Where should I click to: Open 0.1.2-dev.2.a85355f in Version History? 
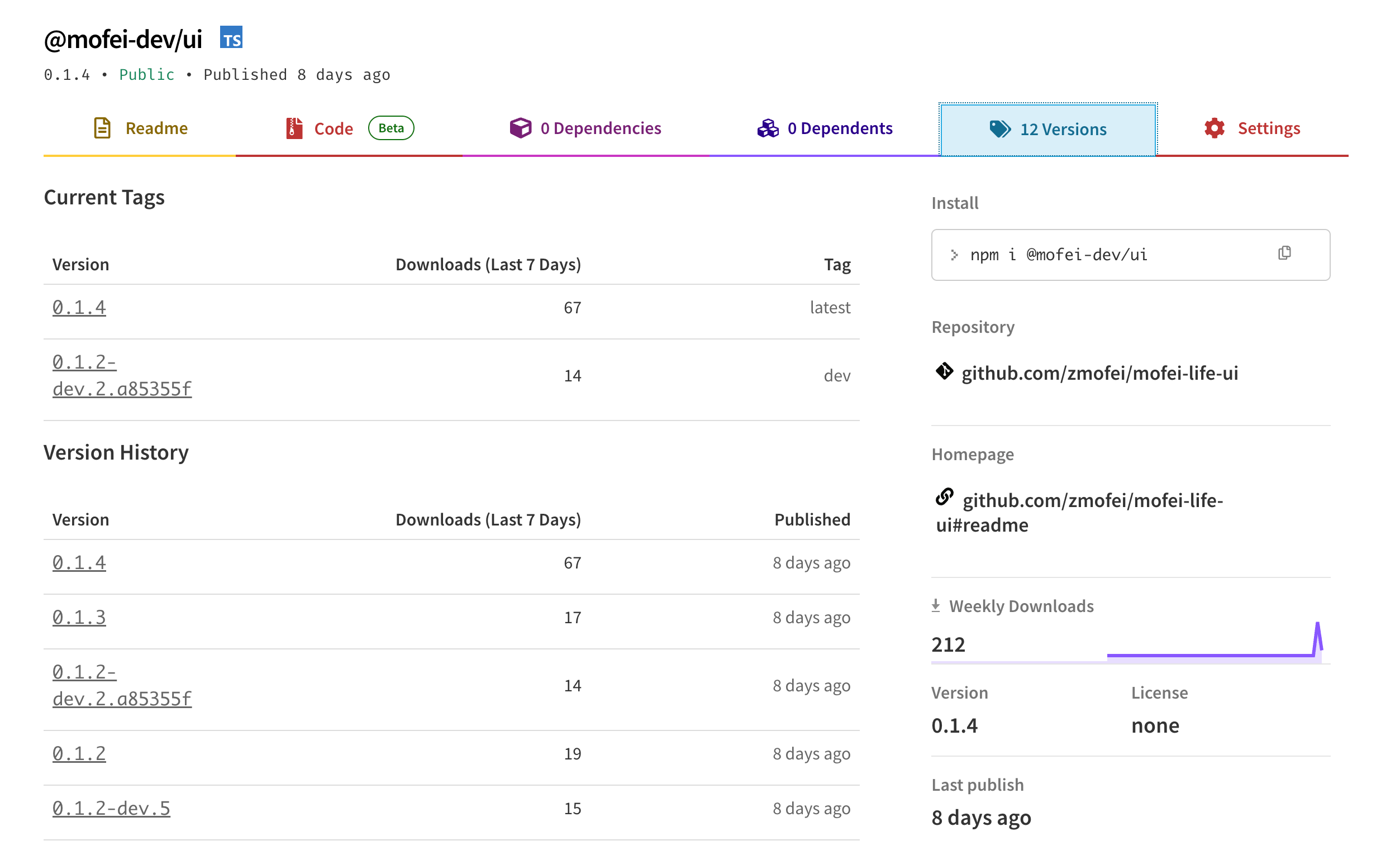point(122,685)
